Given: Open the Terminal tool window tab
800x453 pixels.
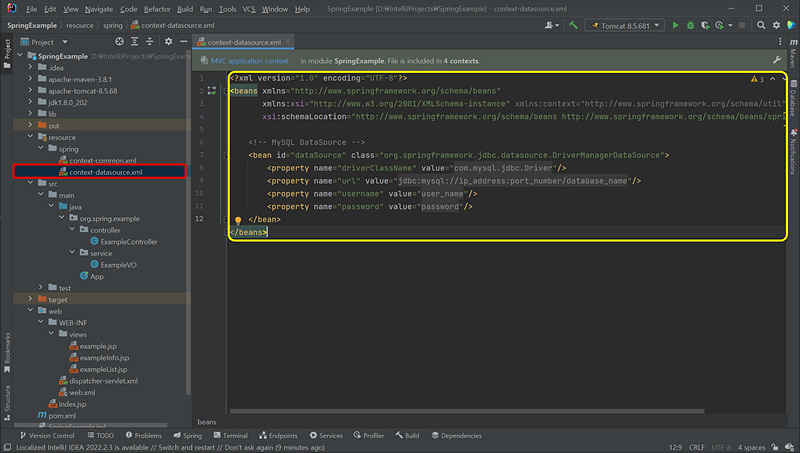Looking at the screenshot, I should (x=231, y=435).
